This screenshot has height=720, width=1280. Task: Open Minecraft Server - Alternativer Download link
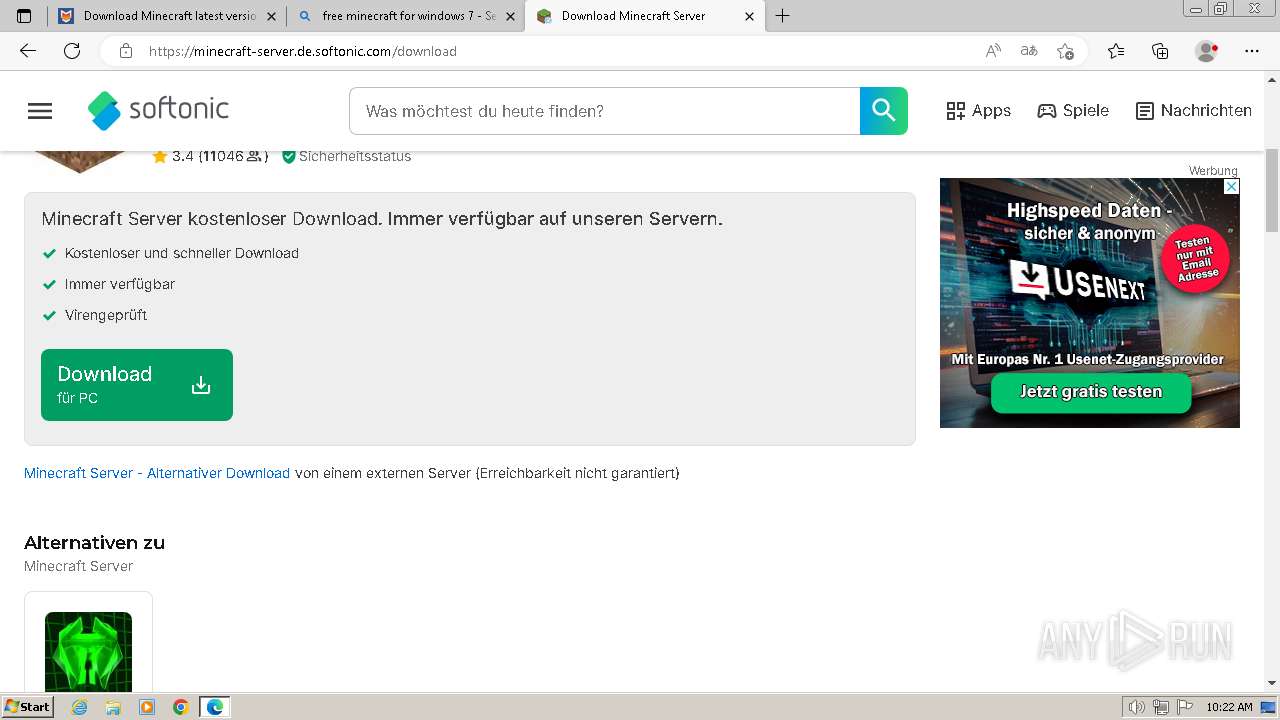click(157, 473)
